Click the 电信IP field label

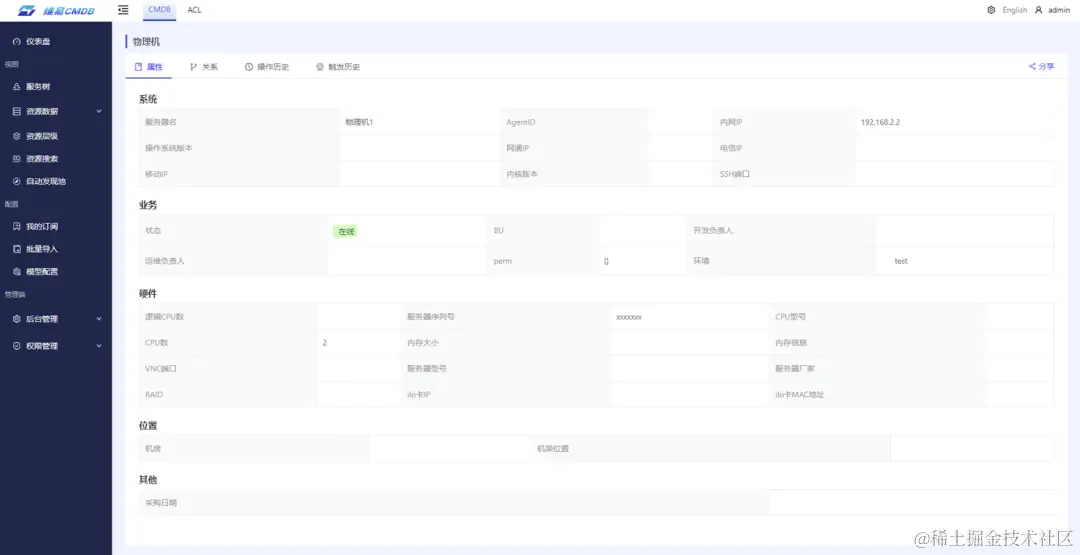point(731,148)
